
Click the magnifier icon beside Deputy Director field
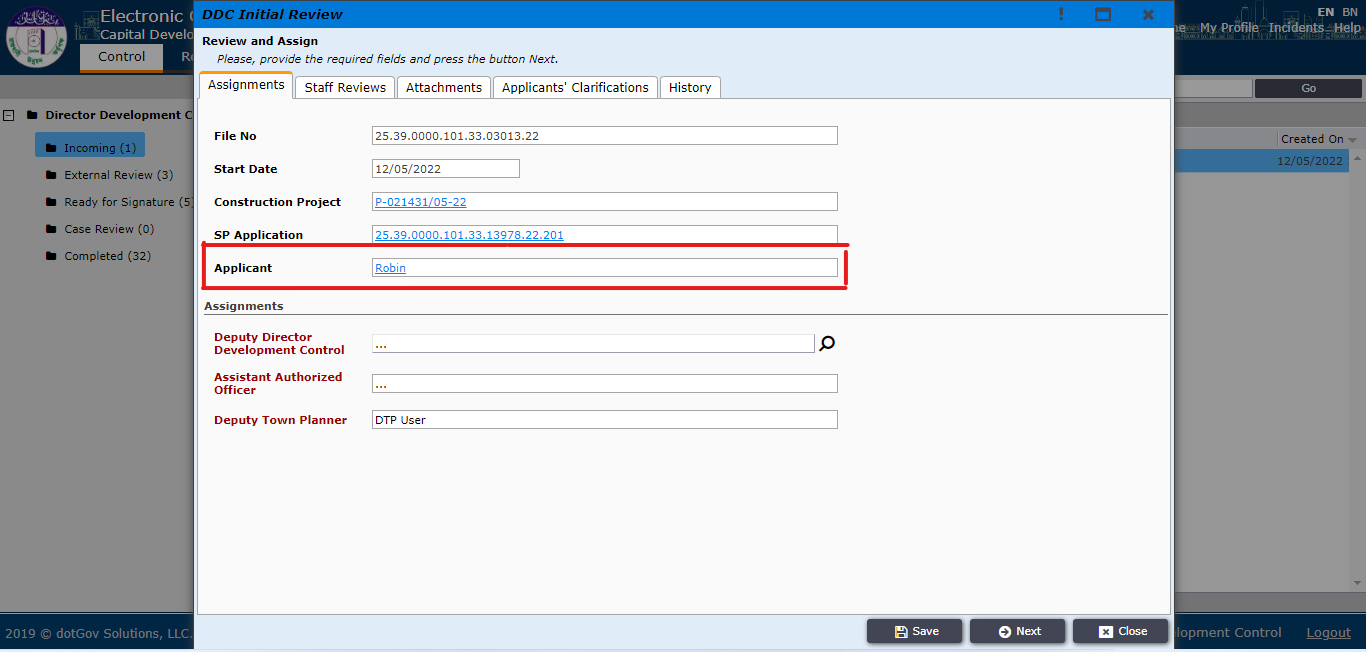point(827,344)
